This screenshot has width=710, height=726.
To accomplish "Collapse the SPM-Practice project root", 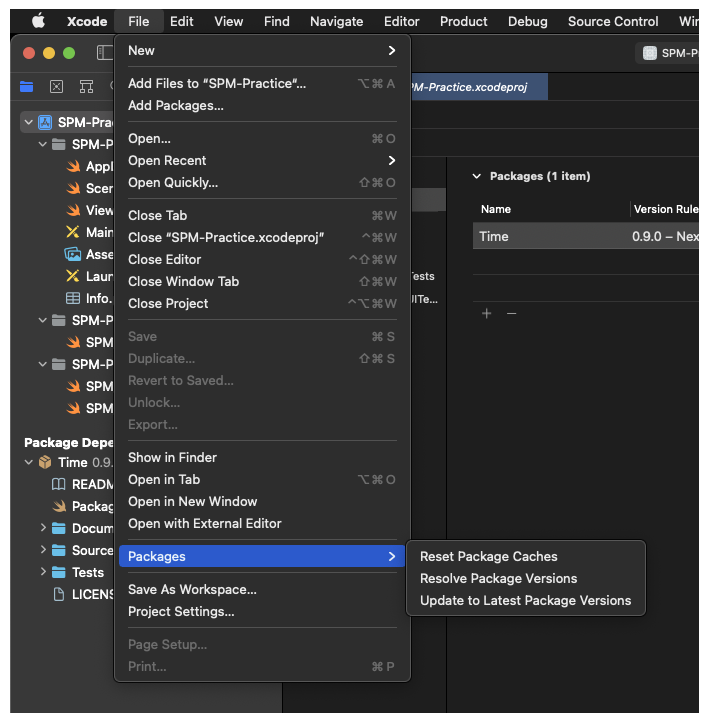I will [29, 122].
